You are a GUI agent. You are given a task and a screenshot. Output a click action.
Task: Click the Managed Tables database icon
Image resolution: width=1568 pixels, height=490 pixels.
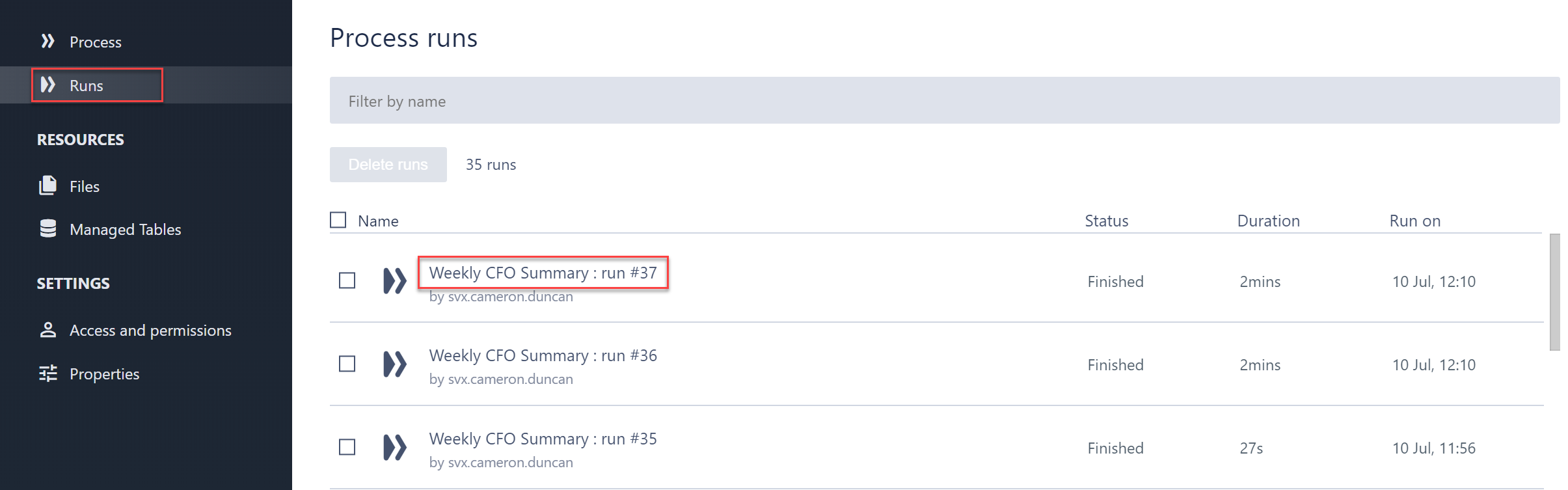(47, 229)
